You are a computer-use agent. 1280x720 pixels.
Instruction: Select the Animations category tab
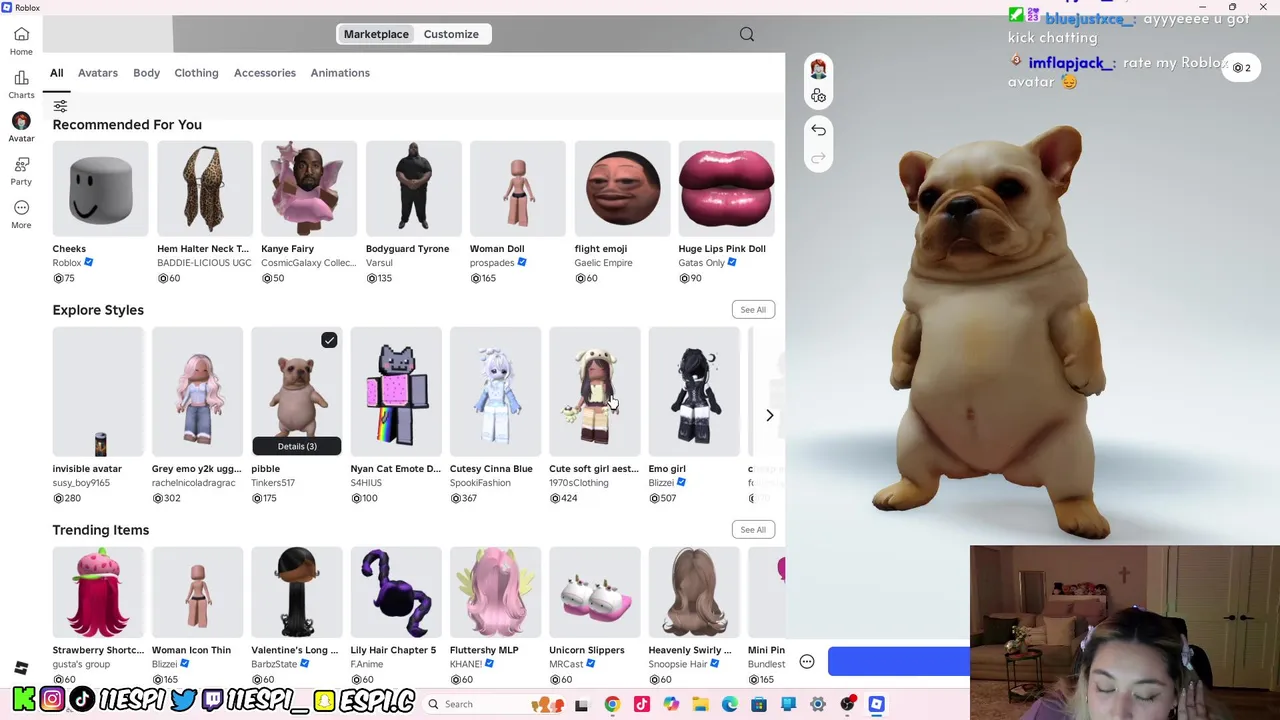(x=340, y=73)
